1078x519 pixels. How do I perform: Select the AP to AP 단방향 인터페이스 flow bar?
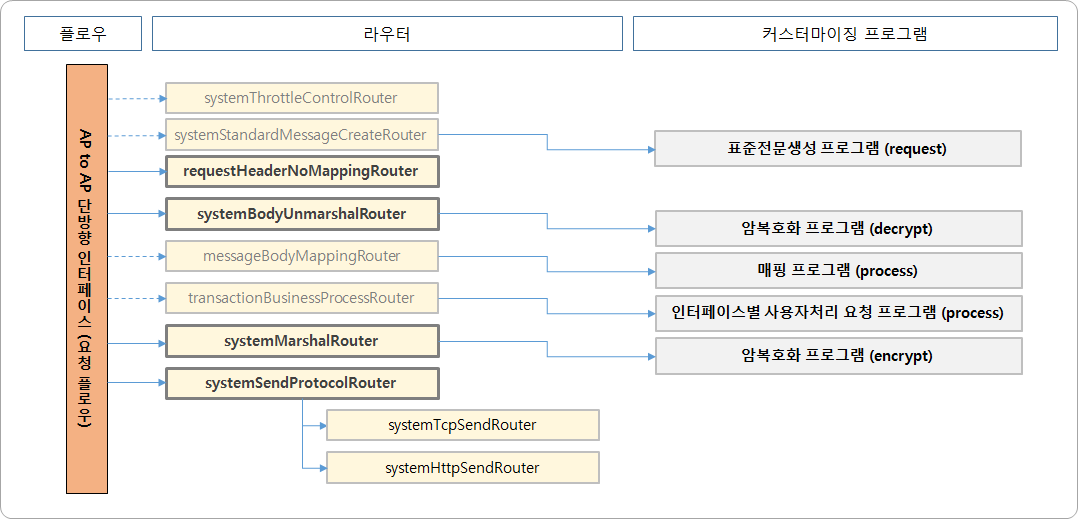tap(87, 278)
